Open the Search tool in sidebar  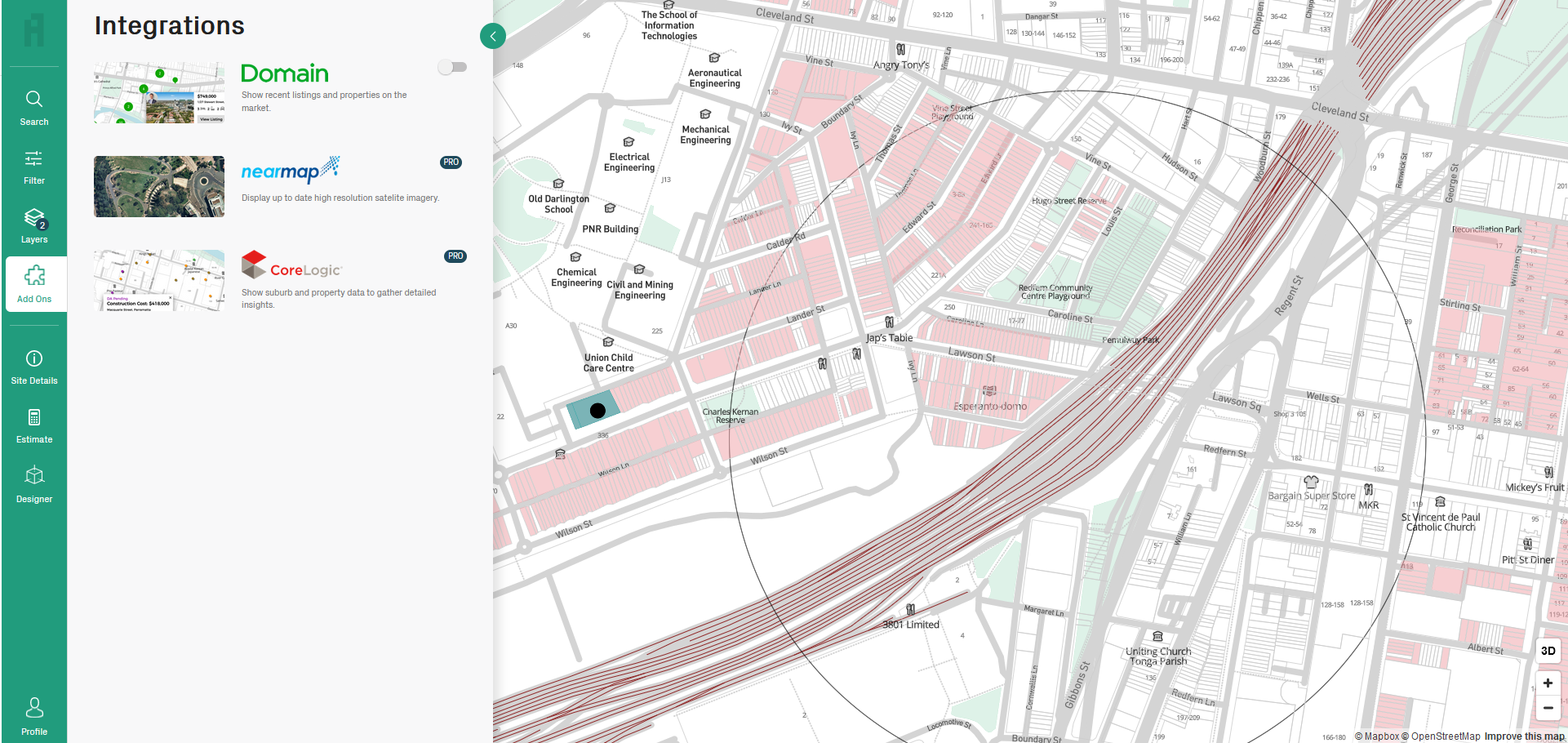coord(34,108)
